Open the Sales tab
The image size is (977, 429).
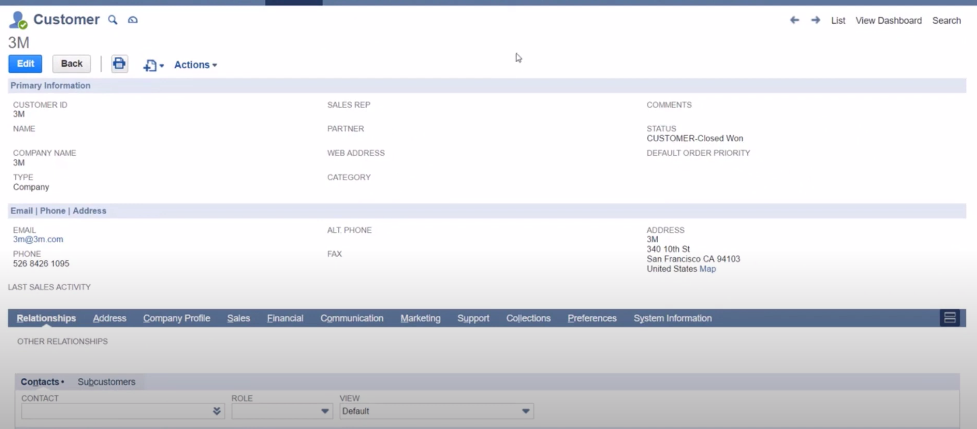click(239, 318)
